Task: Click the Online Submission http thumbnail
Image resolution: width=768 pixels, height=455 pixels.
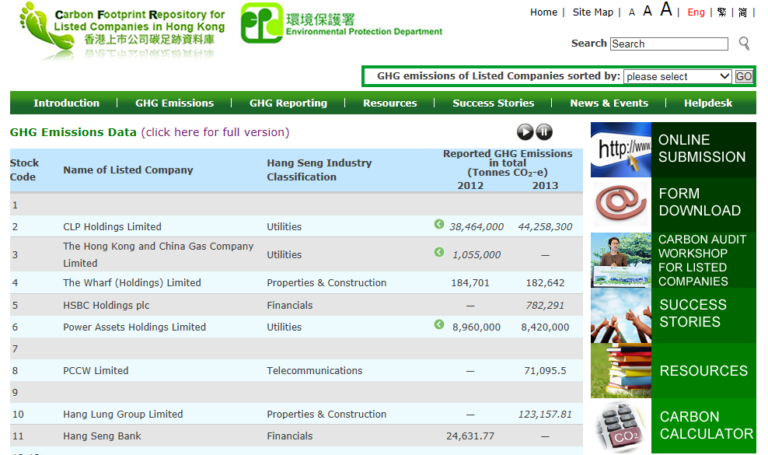Action: (x=621, y=149)
